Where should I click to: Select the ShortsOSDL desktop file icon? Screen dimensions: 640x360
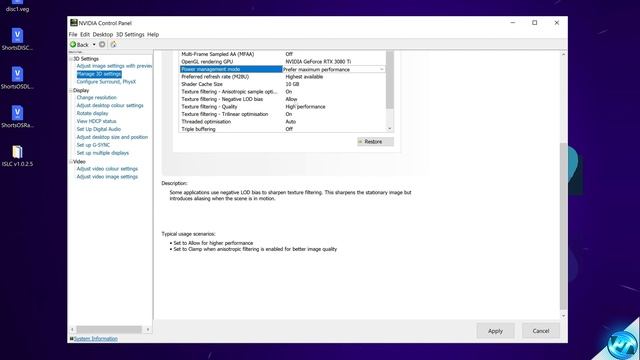tap(17, 78)
